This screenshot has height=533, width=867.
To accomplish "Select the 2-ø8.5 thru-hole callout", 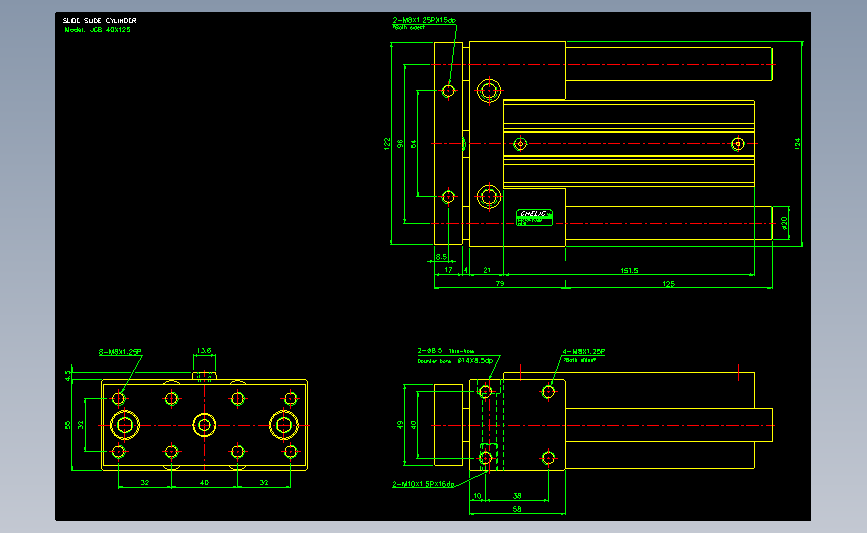I will click(x=445, y=351).
